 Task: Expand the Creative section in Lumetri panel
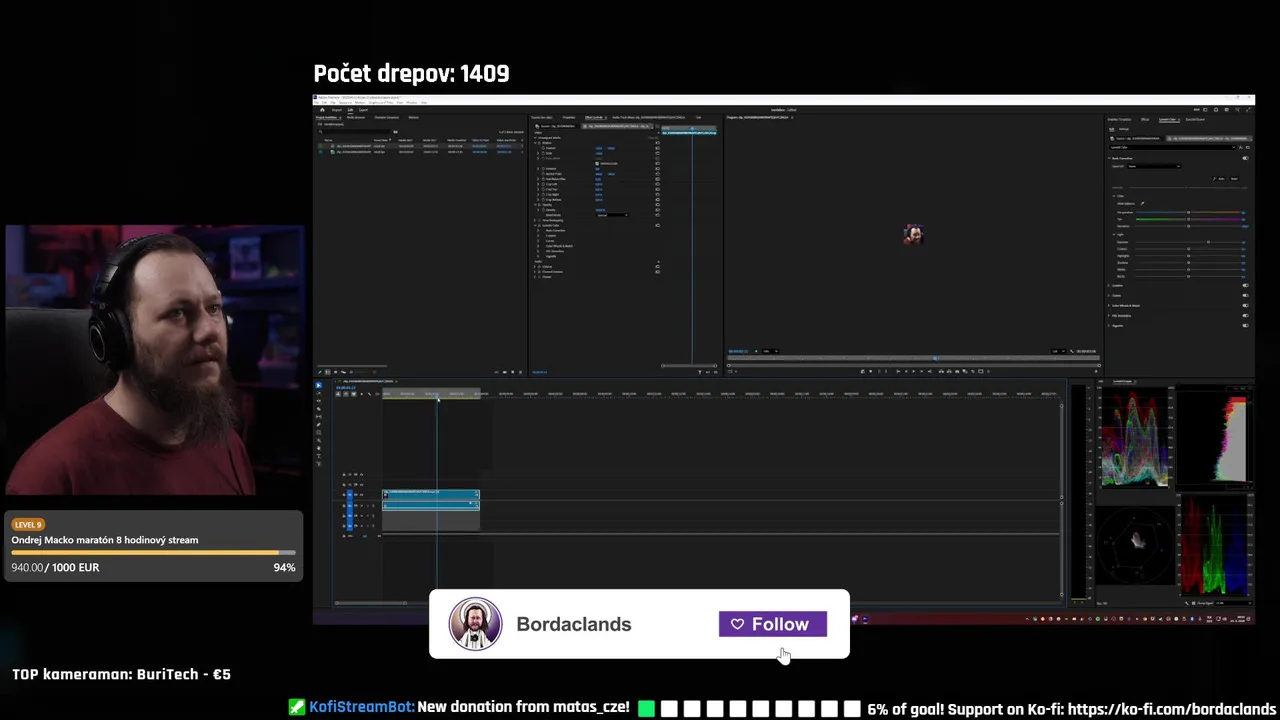[1108, 285]
